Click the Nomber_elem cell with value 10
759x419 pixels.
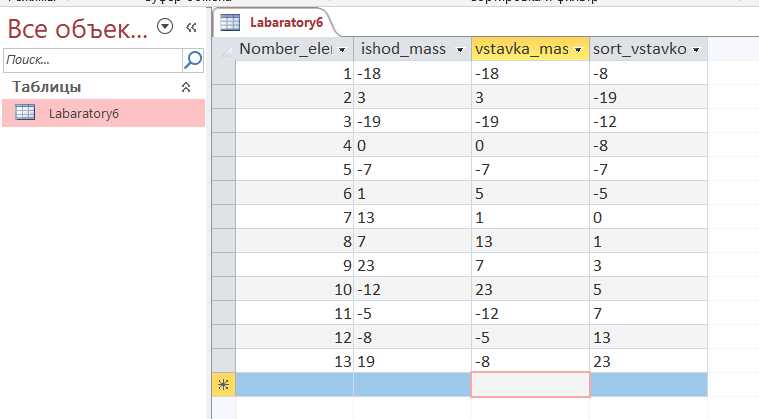[x=295, y=289]
